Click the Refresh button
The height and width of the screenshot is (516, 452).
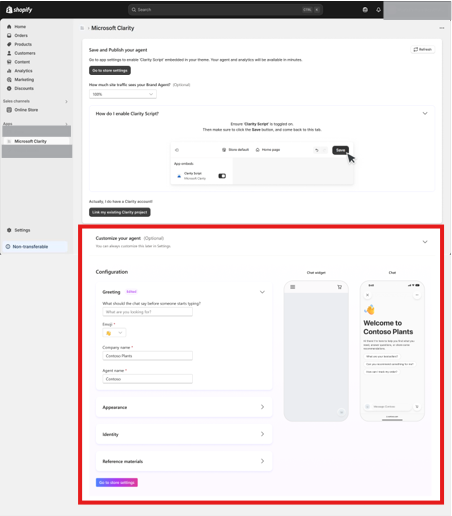click(x=423, y=49)
